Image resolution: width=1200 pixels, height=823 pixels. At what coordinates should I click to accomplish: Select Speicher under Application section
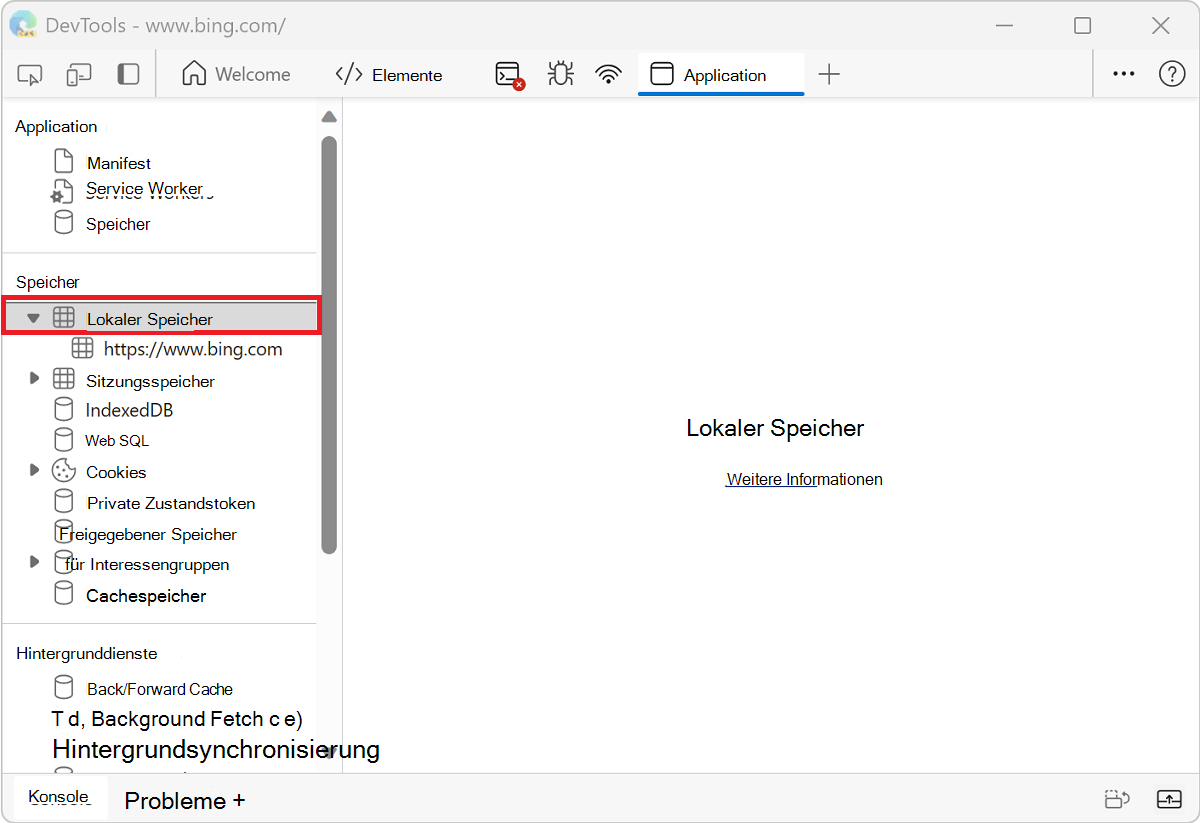coord(118,224)
